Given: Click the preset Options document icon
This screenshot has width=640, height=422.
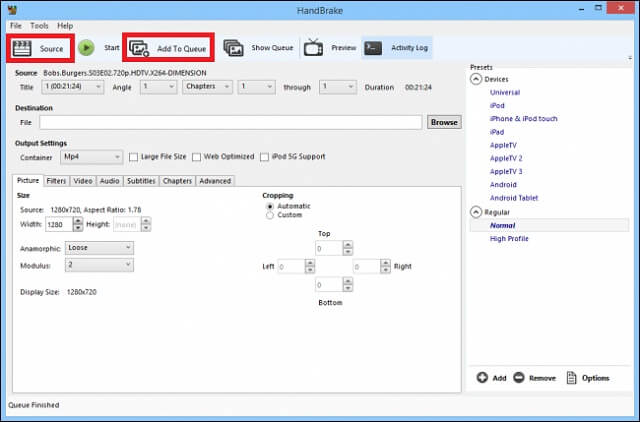Looking at the screenshot, I should [x=571, y=378].
